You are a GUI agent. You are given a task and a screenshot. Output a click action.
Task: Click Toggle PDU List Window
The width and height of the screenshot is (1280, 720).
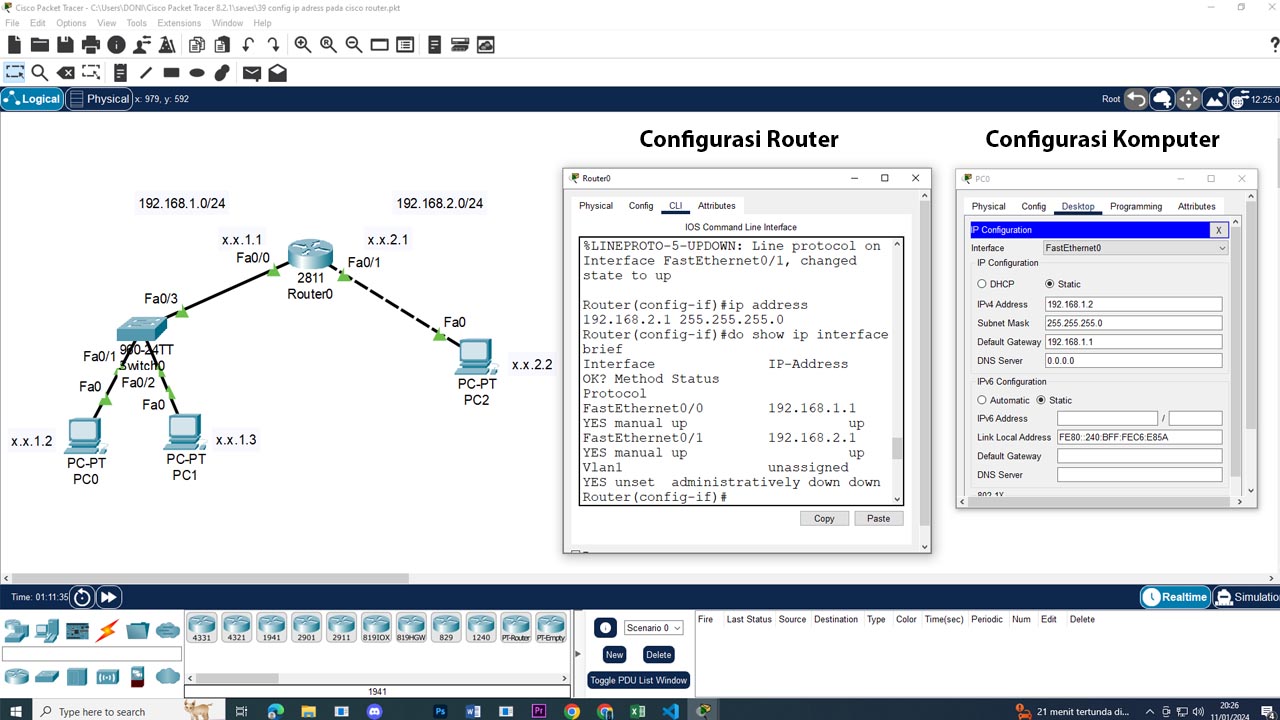[638, 680]
